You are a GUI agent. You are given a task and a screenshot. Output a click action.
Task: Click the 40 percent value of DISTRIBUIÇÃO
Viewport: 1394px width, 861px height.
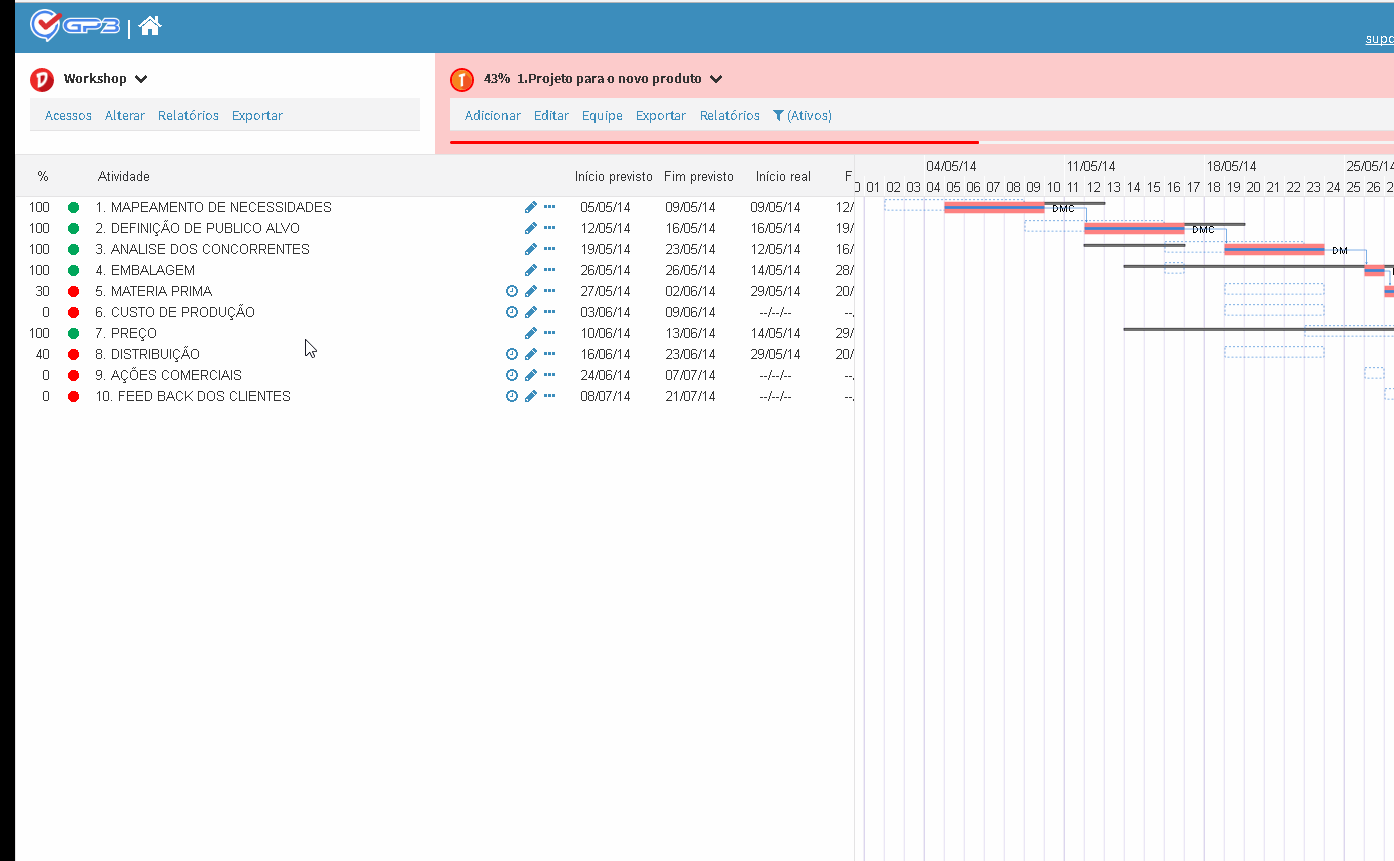click(x=43, y=354)
